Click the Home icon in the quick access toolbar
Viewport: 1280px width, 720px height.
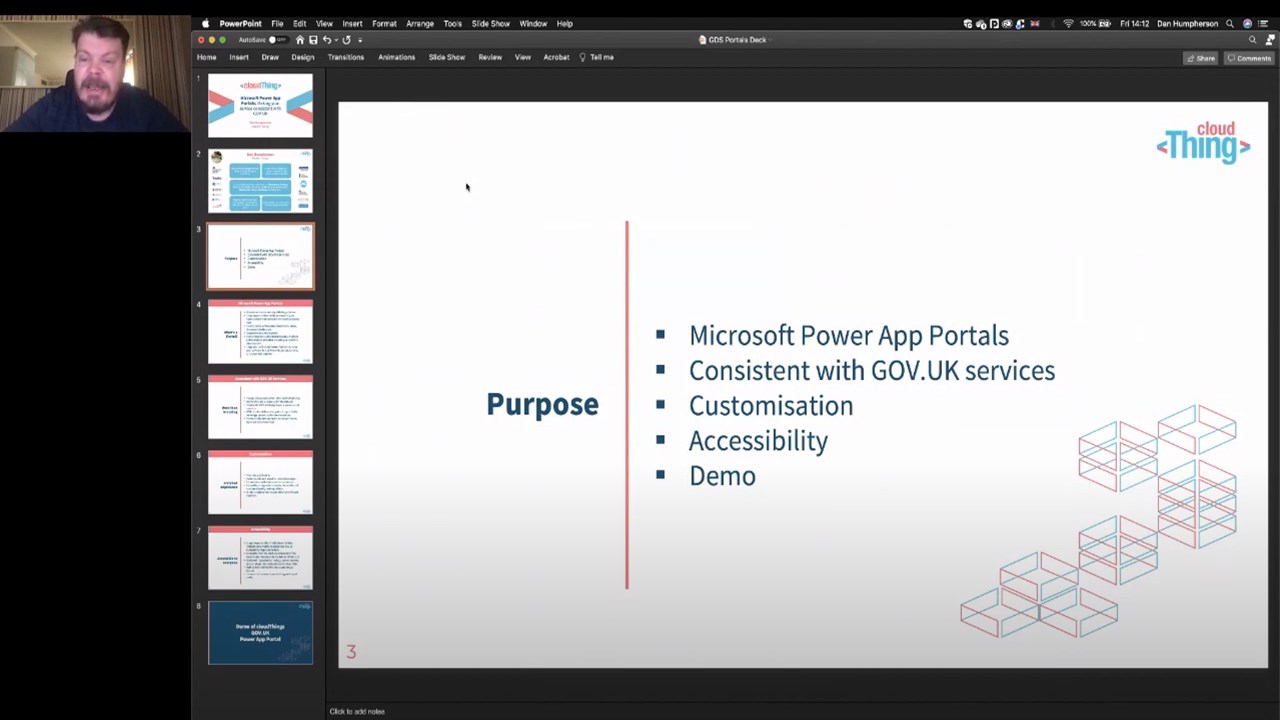(300, 40)
